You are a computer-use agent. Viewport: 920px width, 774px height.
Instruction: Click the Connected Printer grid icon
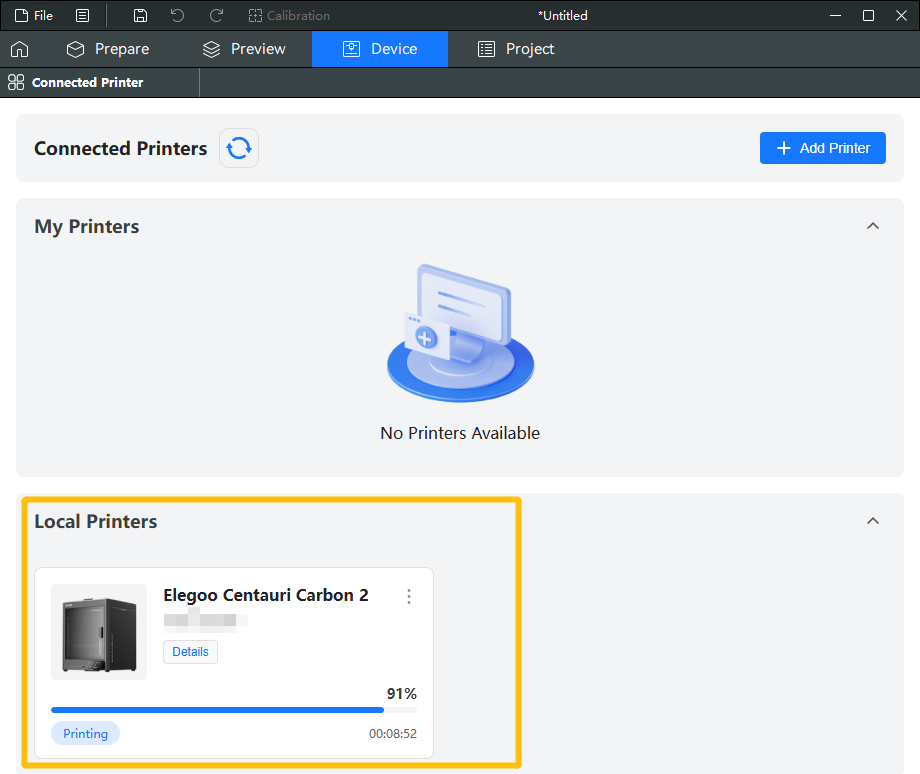[16, 82]
